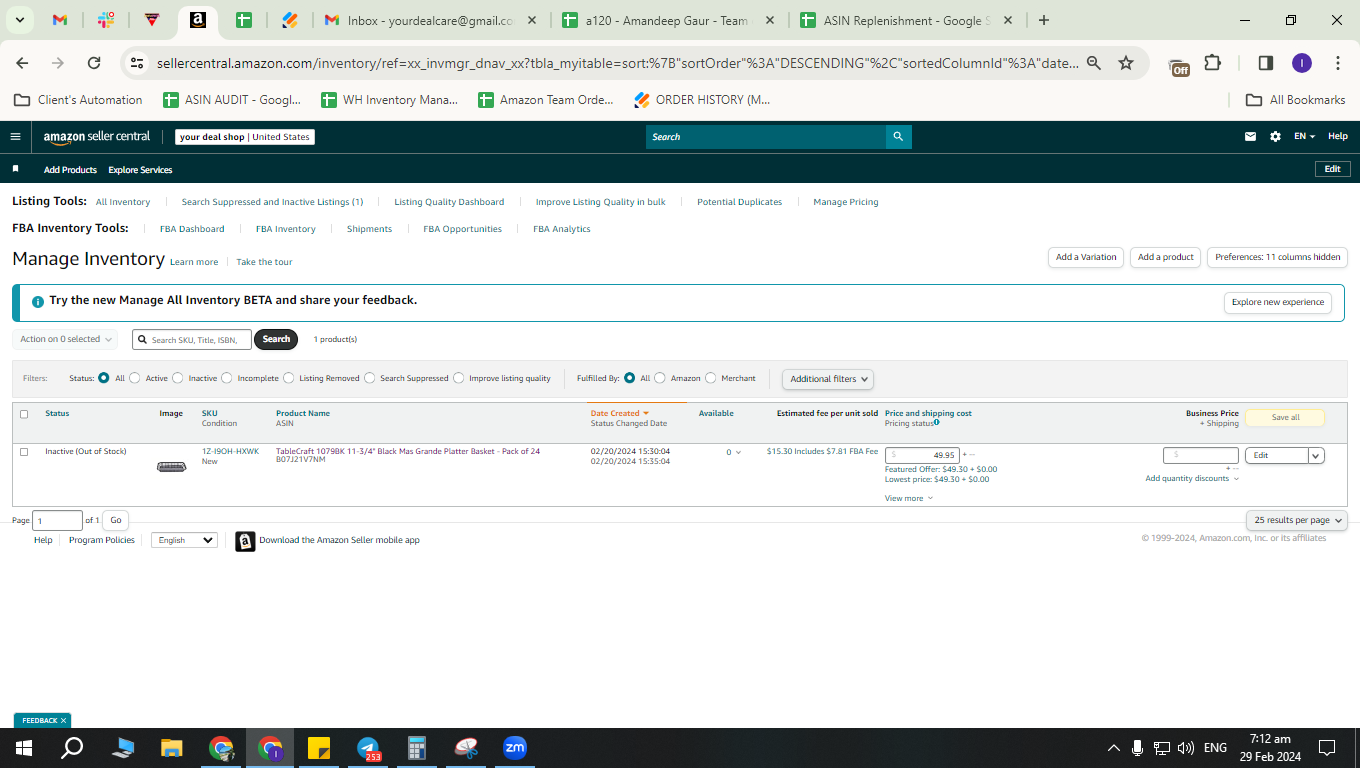Click the Add a product button

tap(1166, 257)
